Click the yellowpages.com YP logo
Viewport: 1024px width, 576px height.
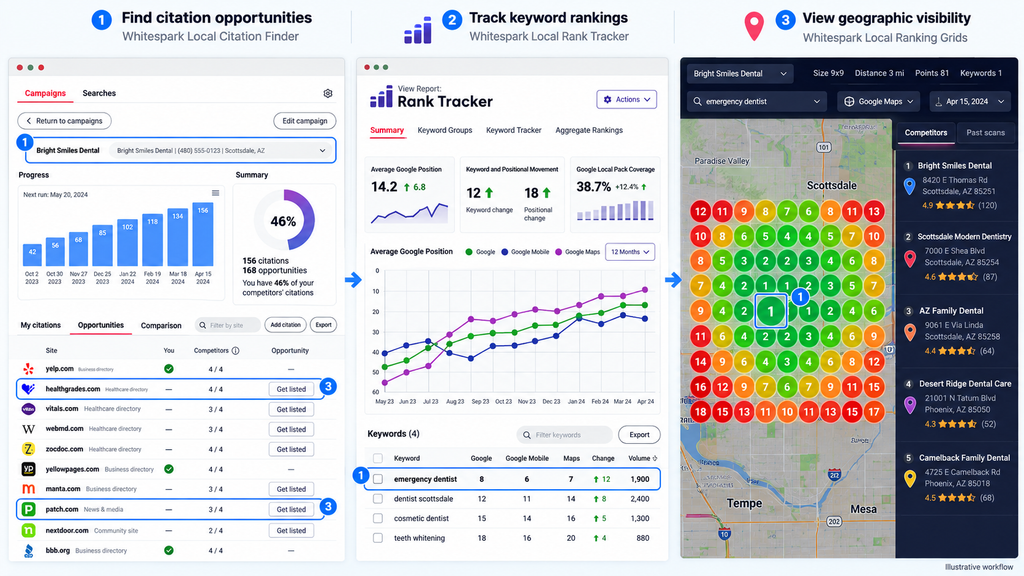tap(28, 469)
